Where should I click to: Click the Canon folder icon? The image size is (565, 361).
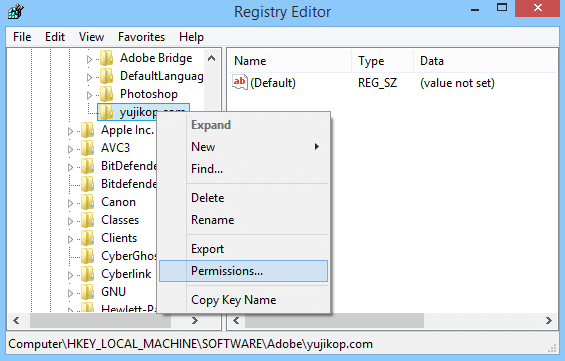click(x=88, y=202)
